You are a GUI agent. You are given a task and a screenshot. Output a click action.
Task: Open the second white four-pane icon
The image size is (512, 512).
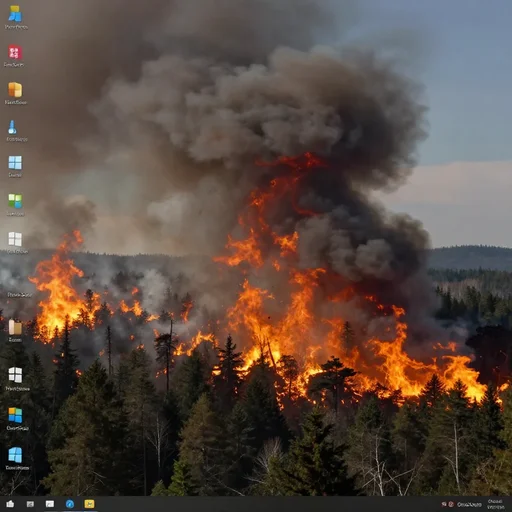pyautogui.click(x=15, y=375)
